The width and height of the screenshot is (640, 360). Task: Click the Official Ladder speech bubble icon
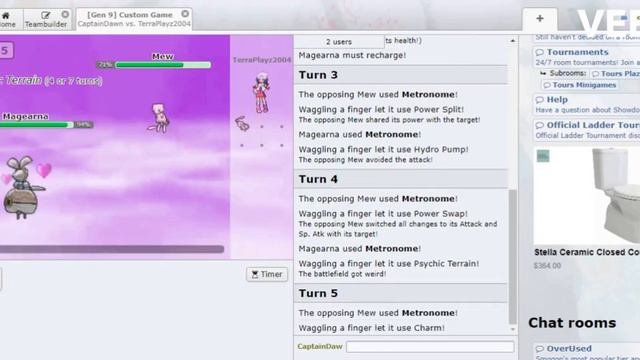[540, 125]
